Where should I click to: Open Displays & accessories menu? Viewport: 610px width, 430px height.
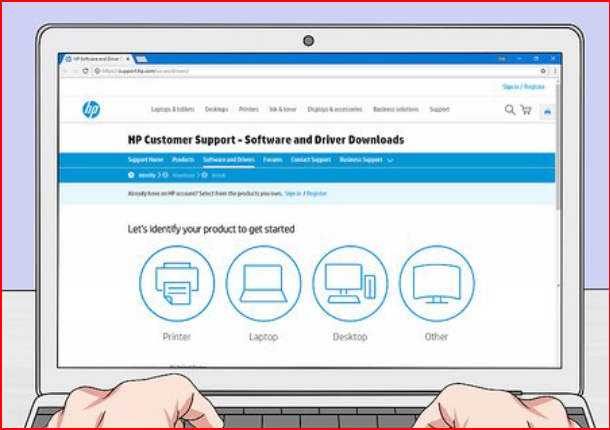coord(335,109)
